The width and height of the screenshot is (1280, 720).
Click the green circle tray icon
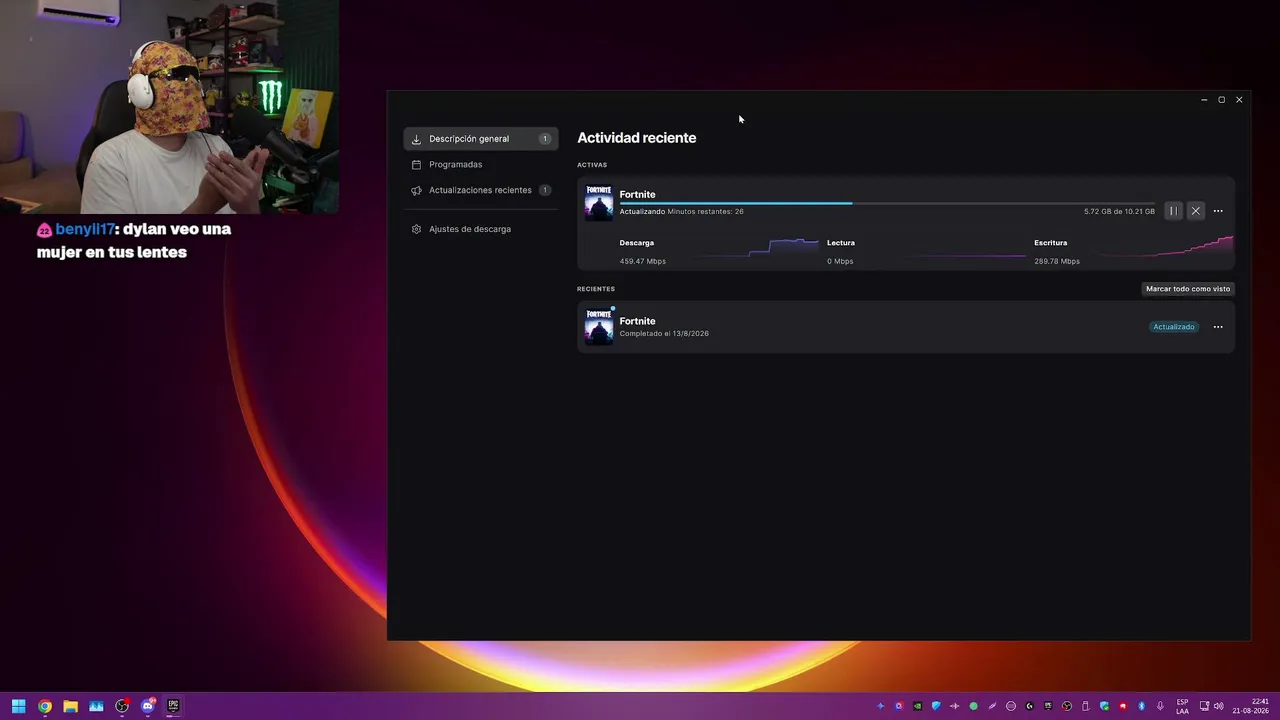tap(973, 706)
